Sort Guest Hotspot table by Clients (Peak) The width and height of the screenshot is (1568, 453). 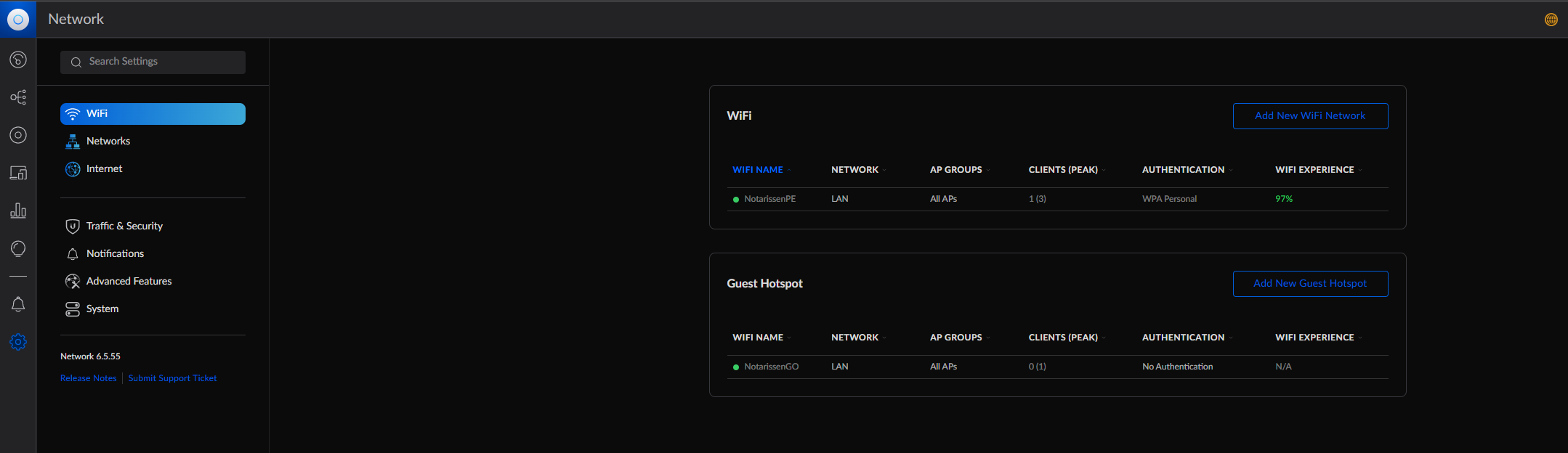coord(1063,338)
